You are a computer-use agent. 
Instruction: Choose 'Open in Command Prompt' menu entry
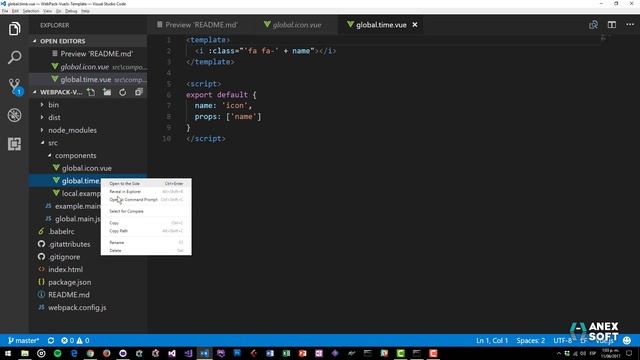[x=146, y=200]
